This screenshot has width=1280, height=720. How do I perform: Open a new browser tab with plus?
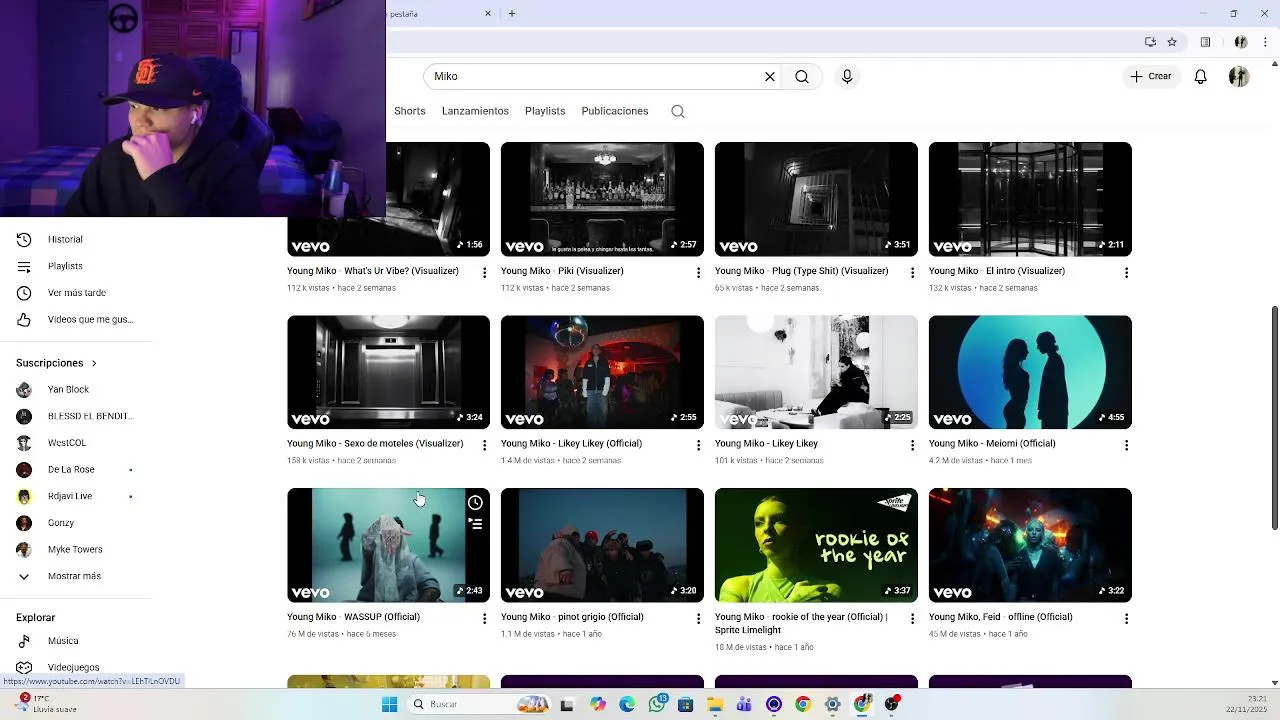[512, 14]
